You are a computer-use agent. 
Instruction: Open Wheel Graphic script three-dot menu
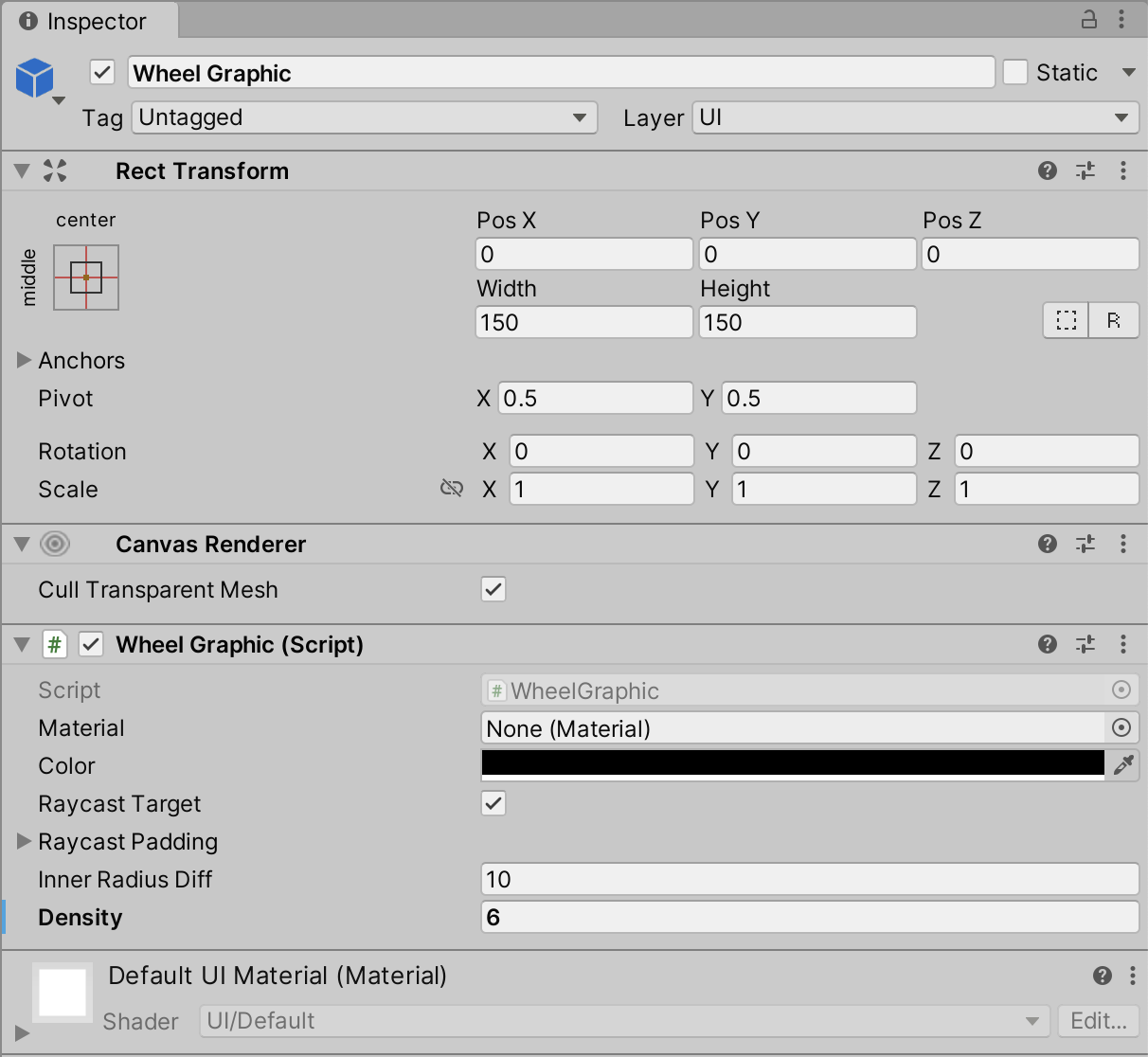pyautogui.click(x=1122, y=644)
